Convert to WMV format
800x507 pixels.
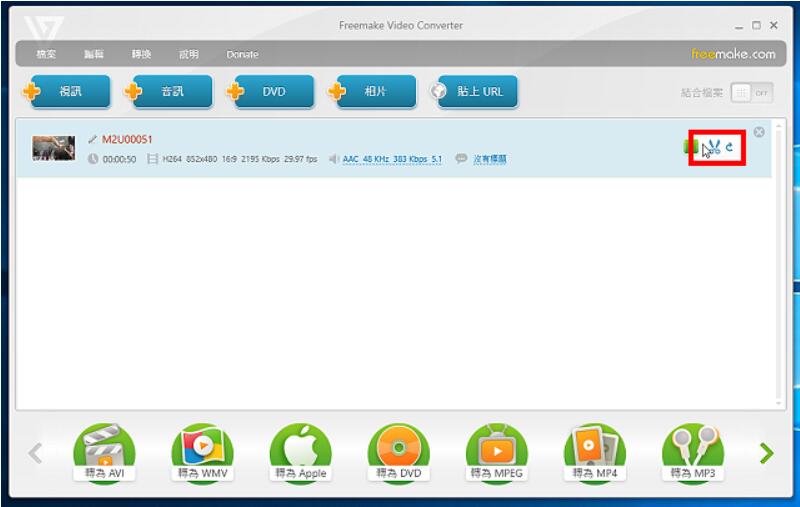tap(203, 453)
